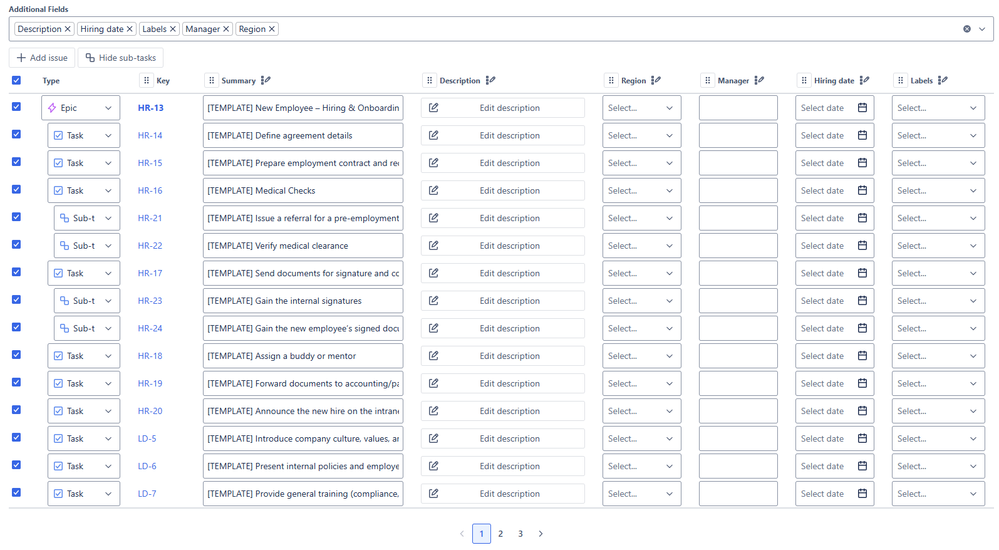Bulk edit the Description column icon
Screen dimensions: 999x550
[490, 80]
